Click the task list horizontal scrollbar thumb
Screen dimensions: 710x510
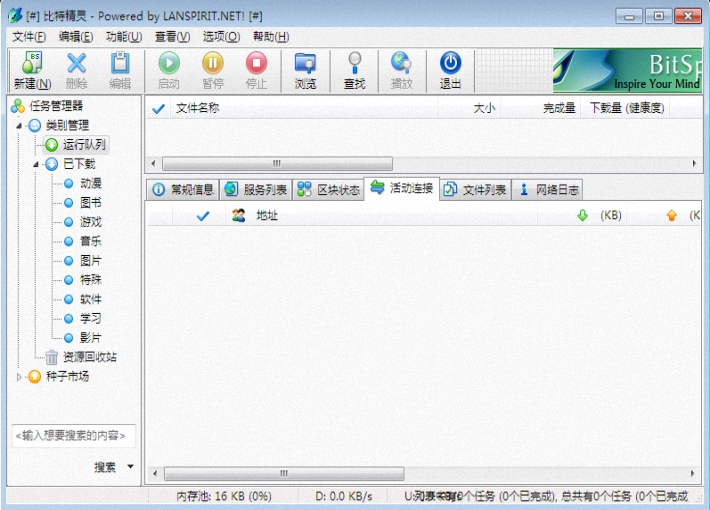click(277, 164)
